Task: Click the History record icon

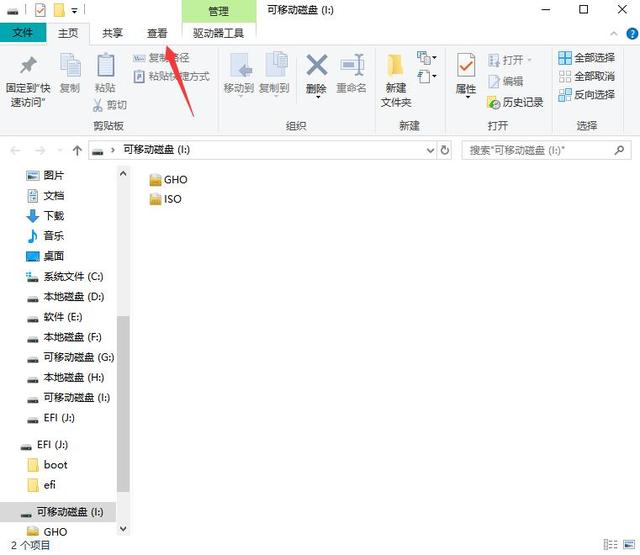Action: click(x=494, y=102)
